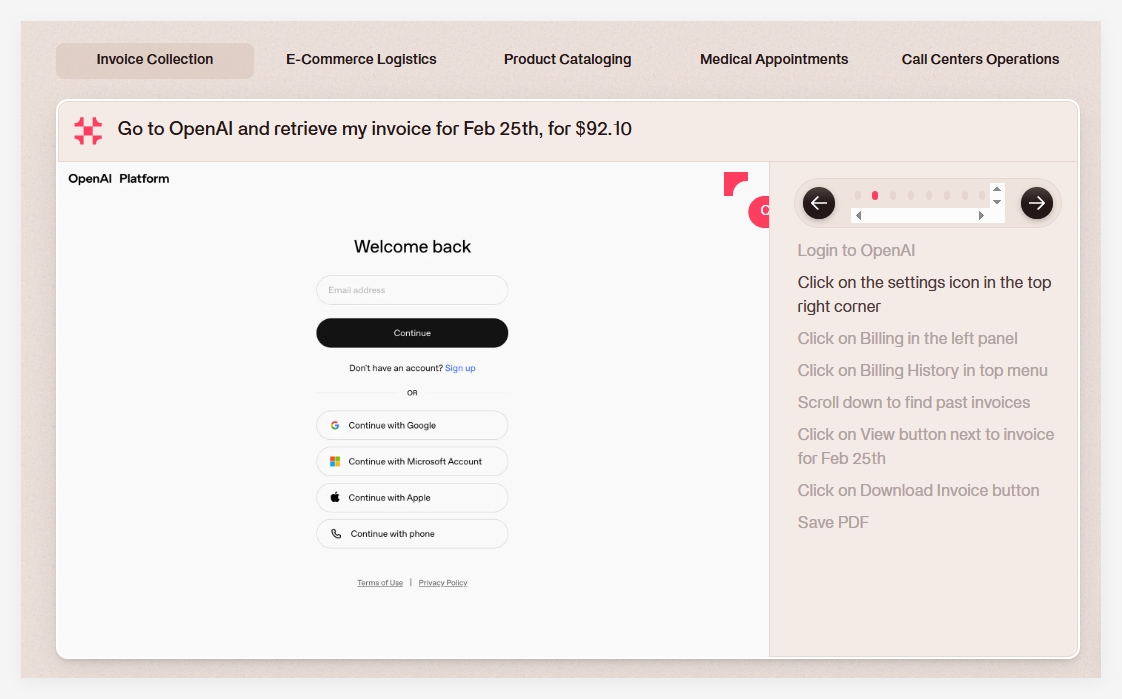1122x699 pixels.
Task: Switch to the E-Commerce Logistics tab
Action: pos(361,60)
